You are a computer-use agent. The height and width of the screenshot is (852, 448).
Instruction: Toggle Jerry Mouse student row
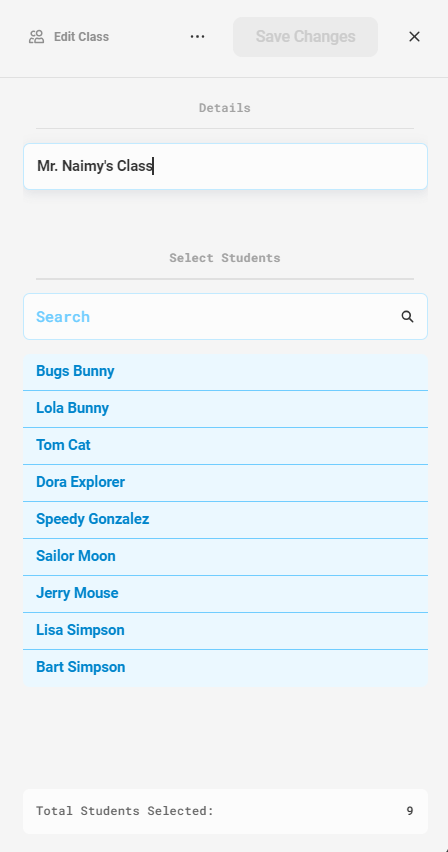click(225, 593)
